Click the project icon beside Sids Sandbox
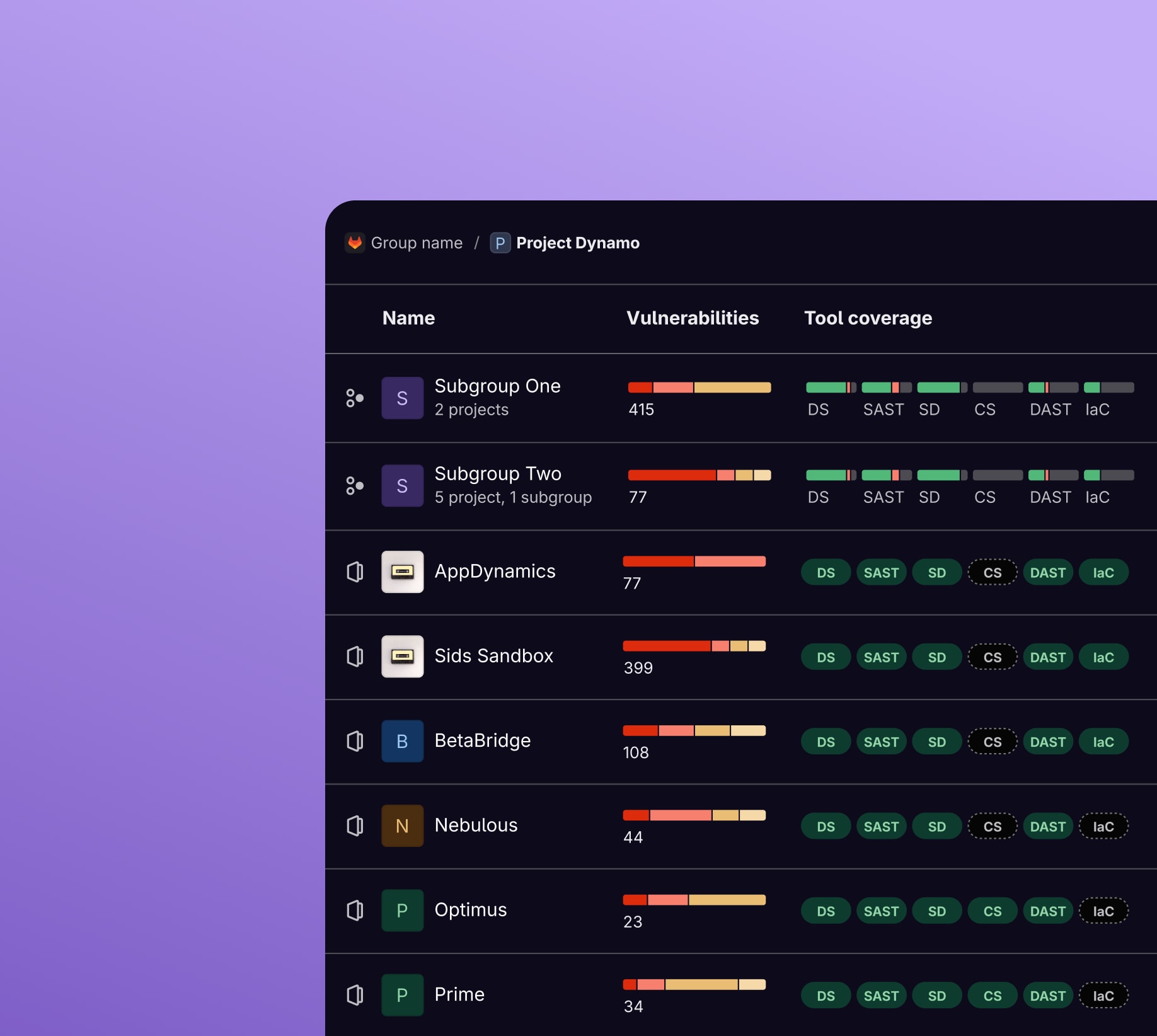This screenshot has width=1157, height=1036. tap(355, 656)
